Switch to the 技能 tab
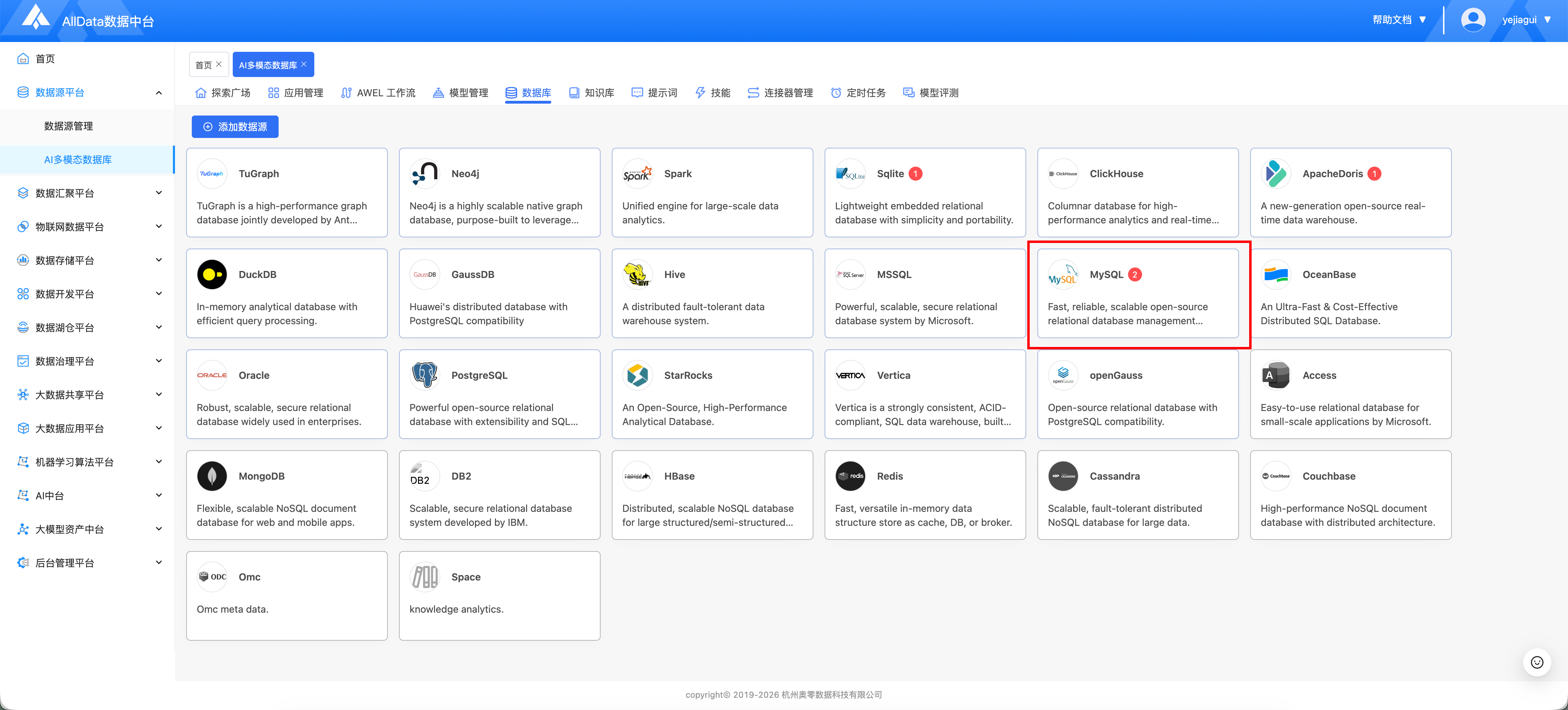The width and height of the screenshot is (1568, 710). pos(712,93)
